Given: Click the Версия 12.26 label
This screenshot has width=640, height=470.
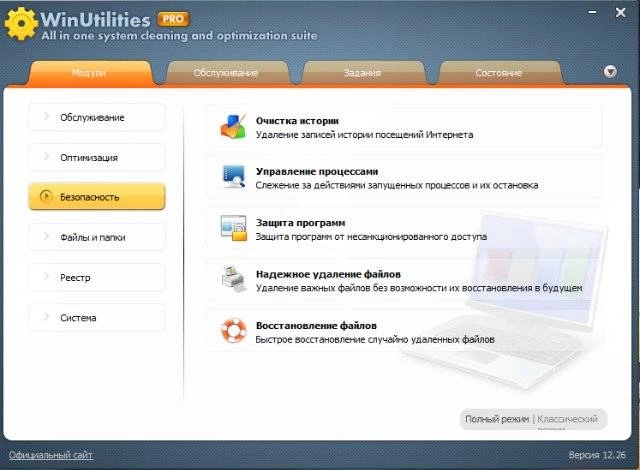Looking at the screenshot, I should click(x=597, y=455).
